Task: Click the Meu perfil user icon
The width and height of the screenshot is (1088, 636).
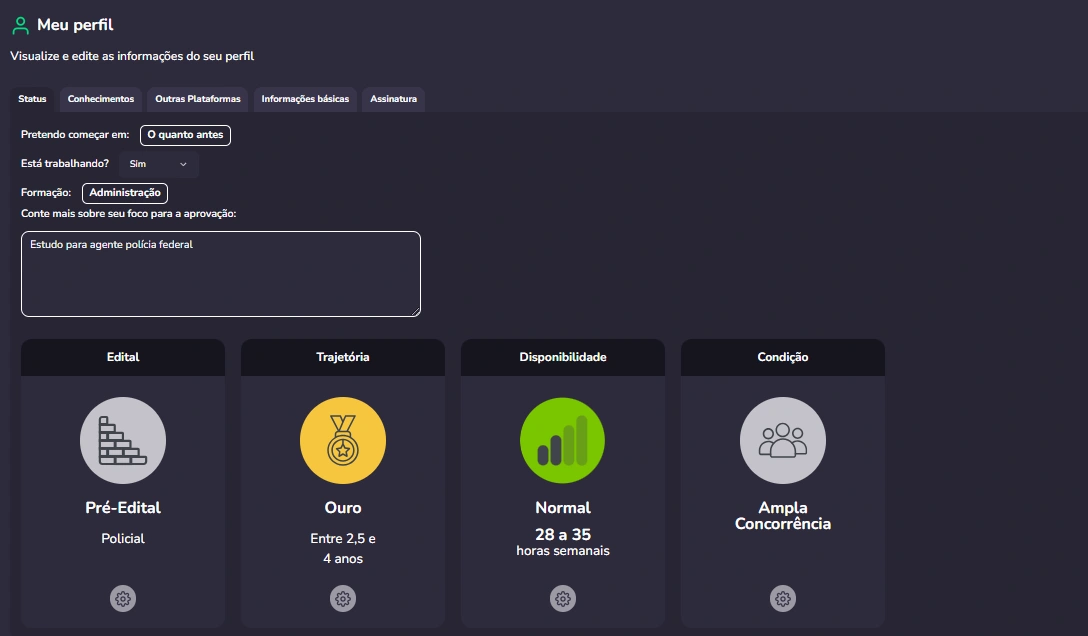Action: 21,26
